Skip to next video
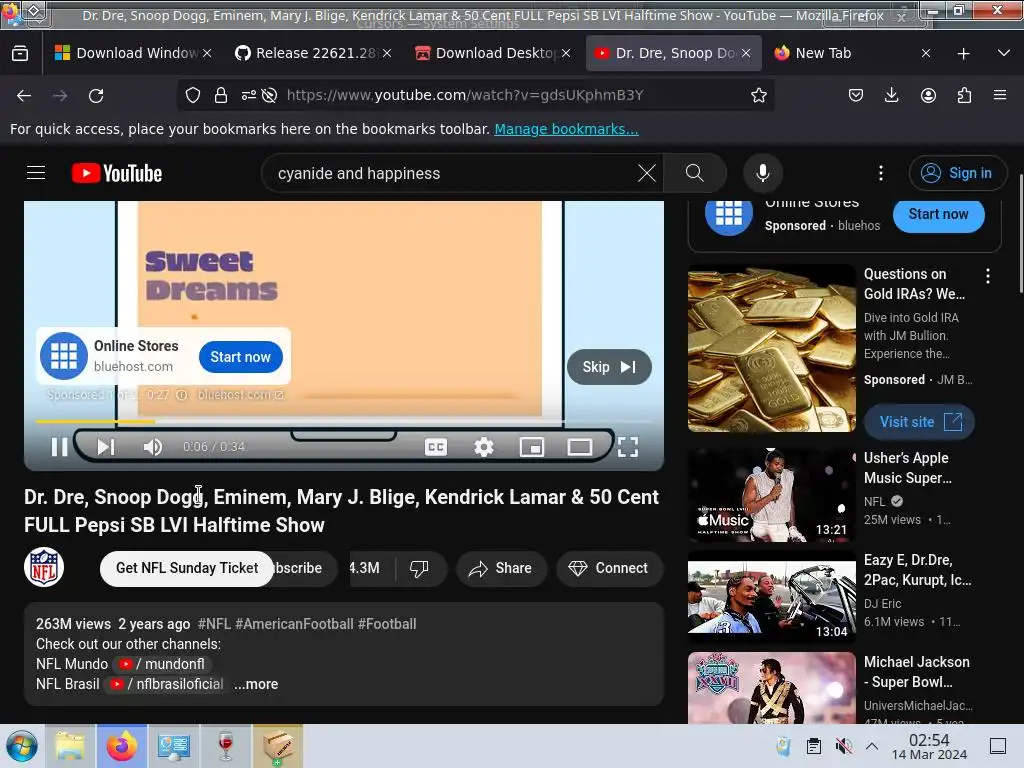Viewport: 1024px width, 768px height. [106, 447]
